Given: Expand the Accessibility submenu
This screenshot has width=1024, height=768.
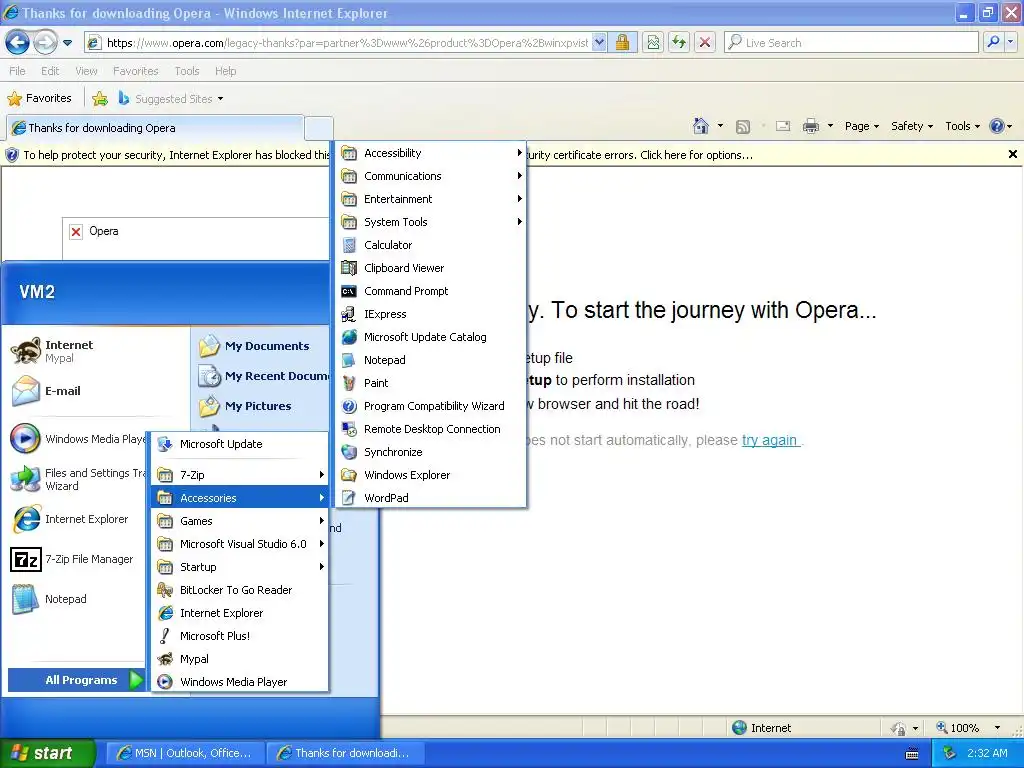Looking at the screenshot, I should (430, 153).
